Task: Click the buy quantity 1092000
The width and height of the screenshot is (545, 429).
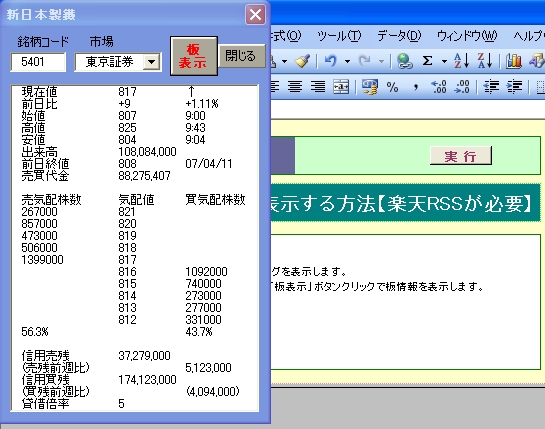Action: [x=206, y=272]
